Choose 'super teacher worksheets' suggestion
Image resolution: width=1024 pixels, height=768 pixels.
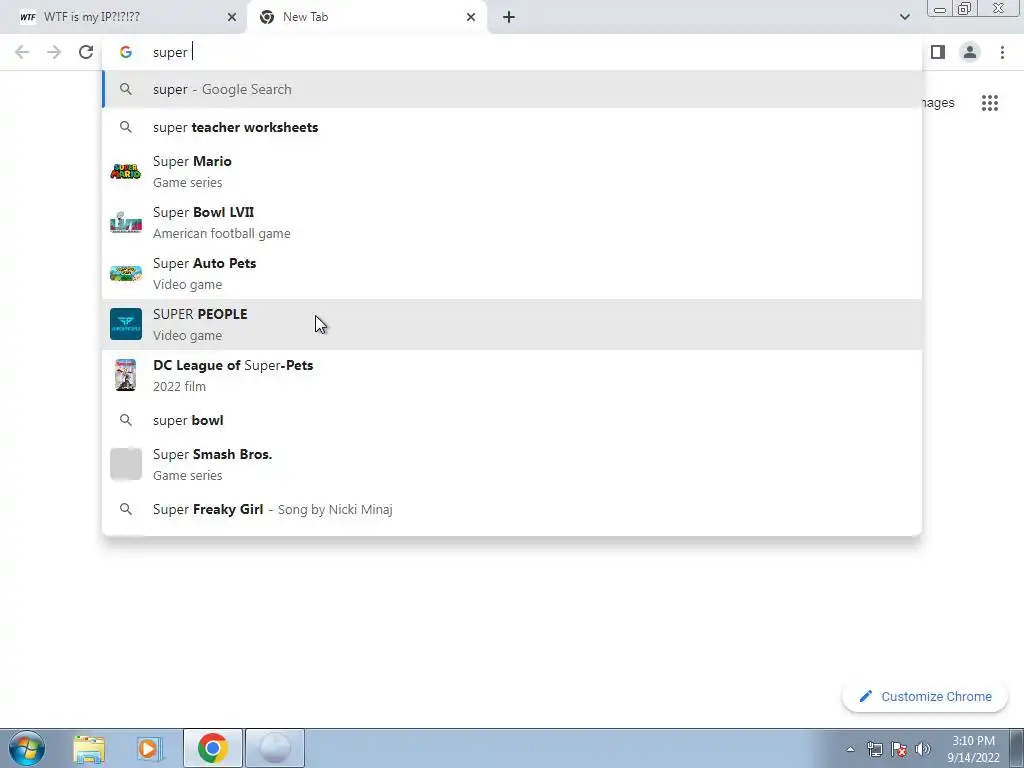tap(512, 127)
